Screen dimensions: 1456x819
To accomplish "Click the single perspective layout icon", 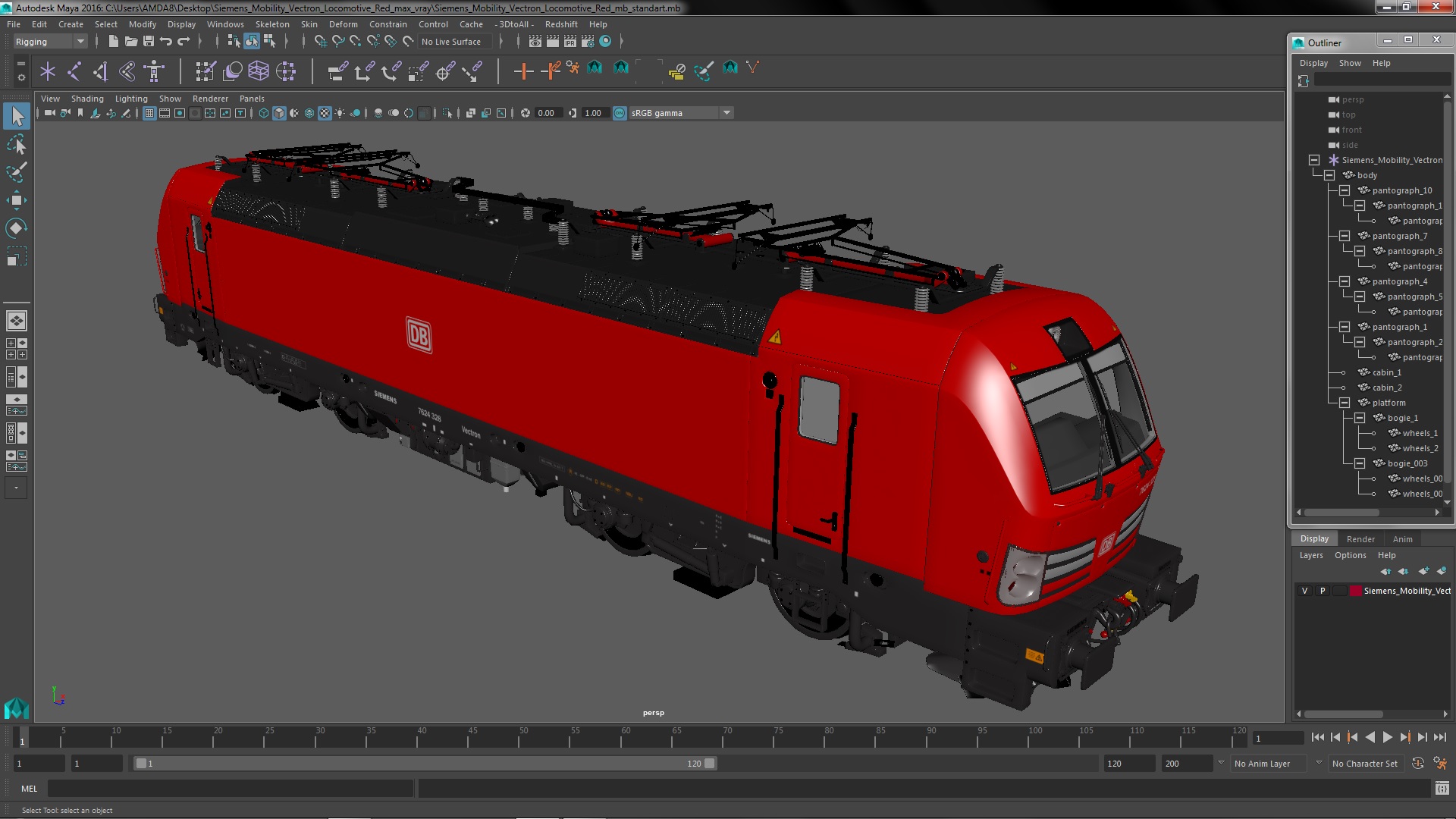I will click(17, 321).
